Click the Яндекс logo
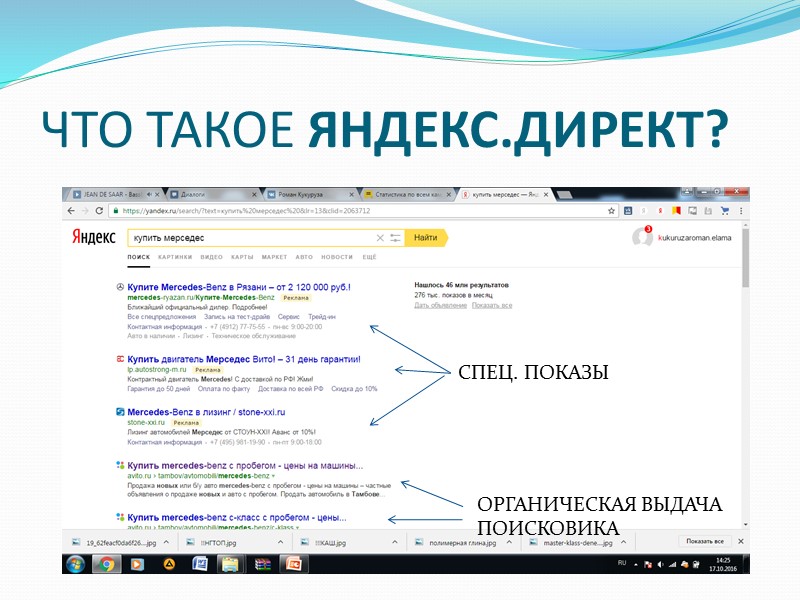This screenshot has height=600, width=800. tap(93, 237)
